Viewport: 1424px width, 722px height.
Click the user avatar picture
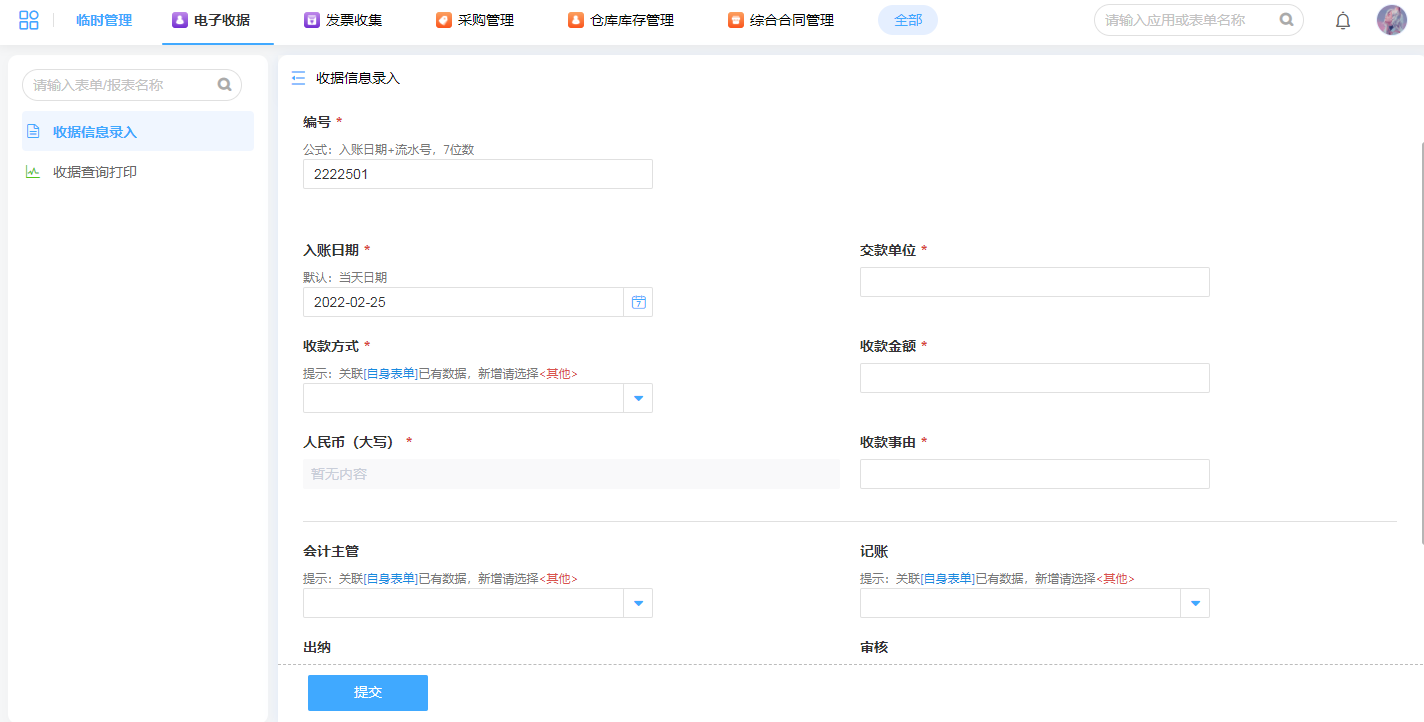pyautogui.click(x=1391, y=20)
